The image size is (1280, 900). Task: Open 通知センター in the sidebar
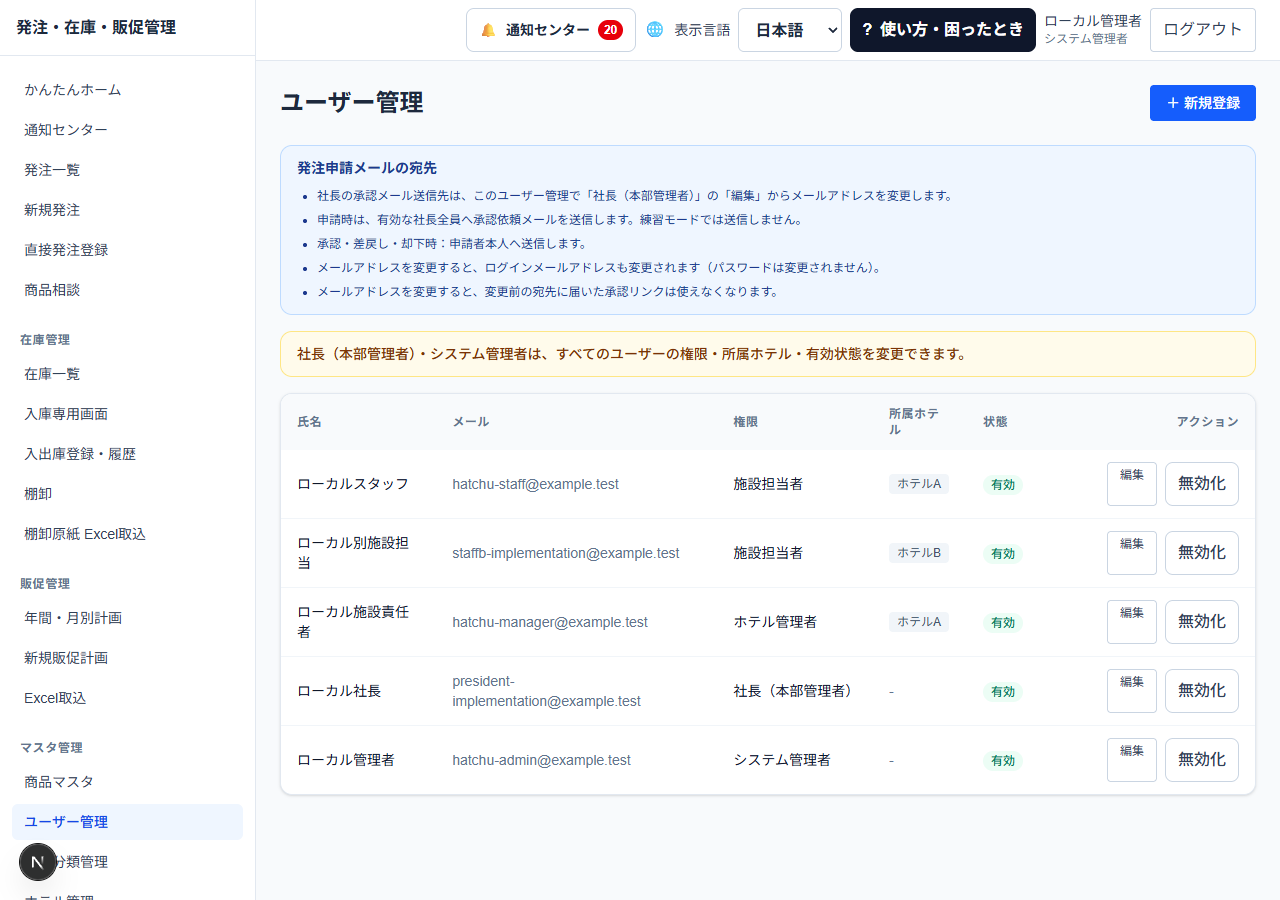click(x=127, y=130)
